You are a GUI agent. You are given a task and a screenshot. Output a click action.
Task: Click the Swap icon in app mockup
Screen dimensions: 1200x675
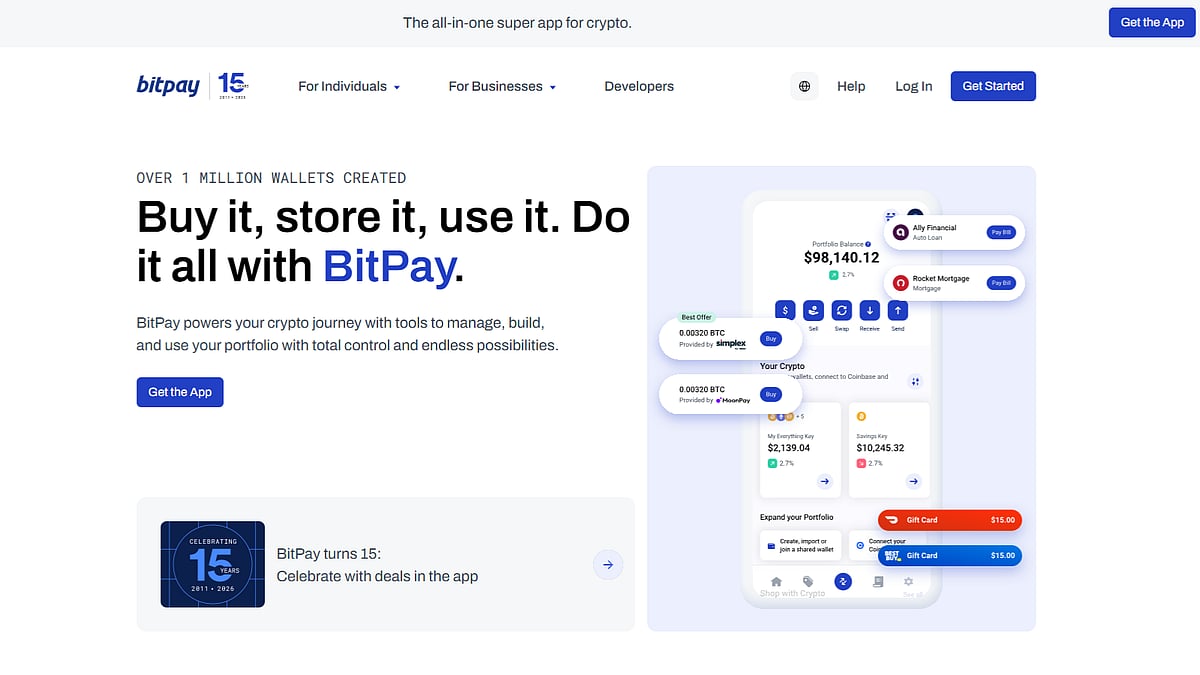point(842,311)
